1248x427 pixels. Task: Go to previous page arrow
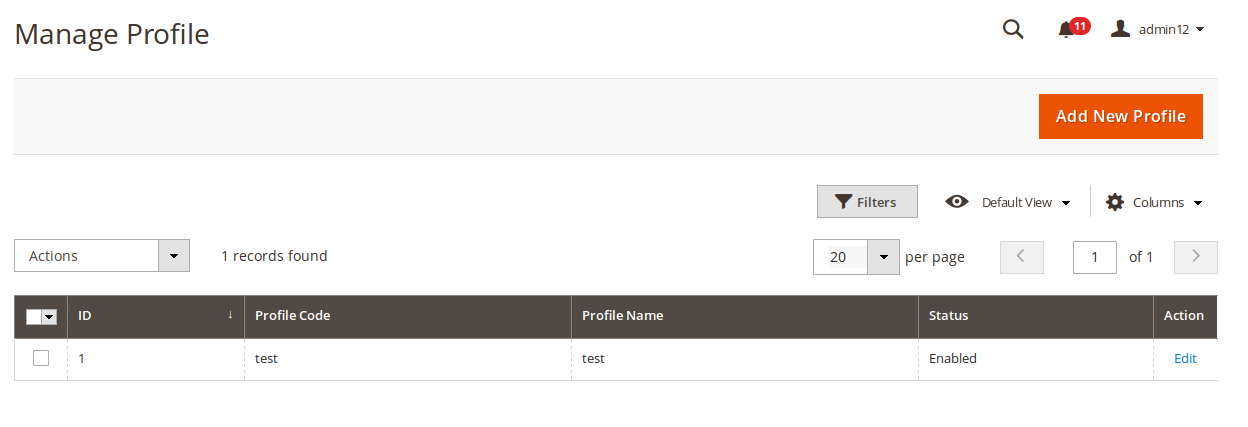click(1022, 257)
